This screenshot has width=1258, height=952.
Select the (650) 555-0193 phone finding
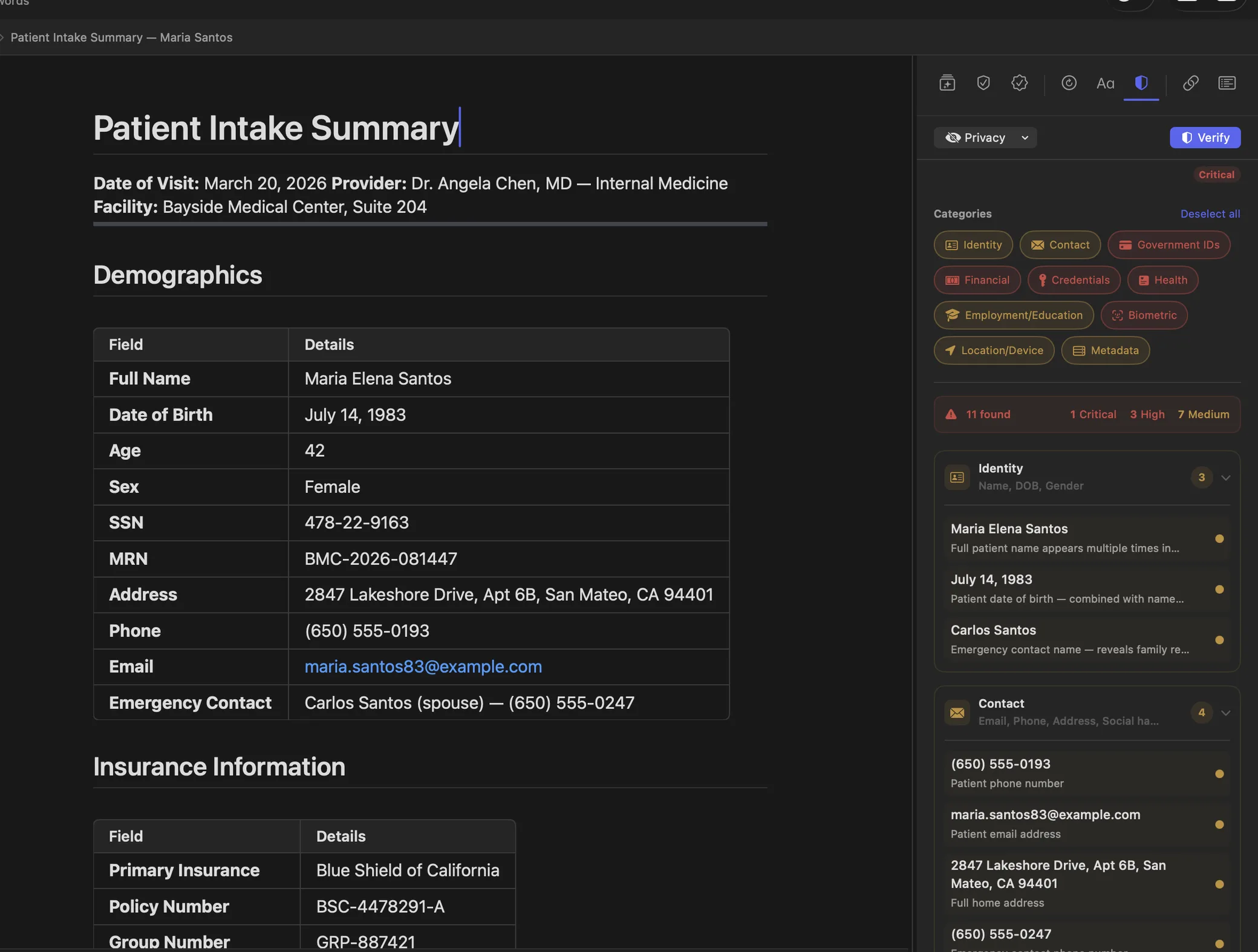[x=1086, y=773]
